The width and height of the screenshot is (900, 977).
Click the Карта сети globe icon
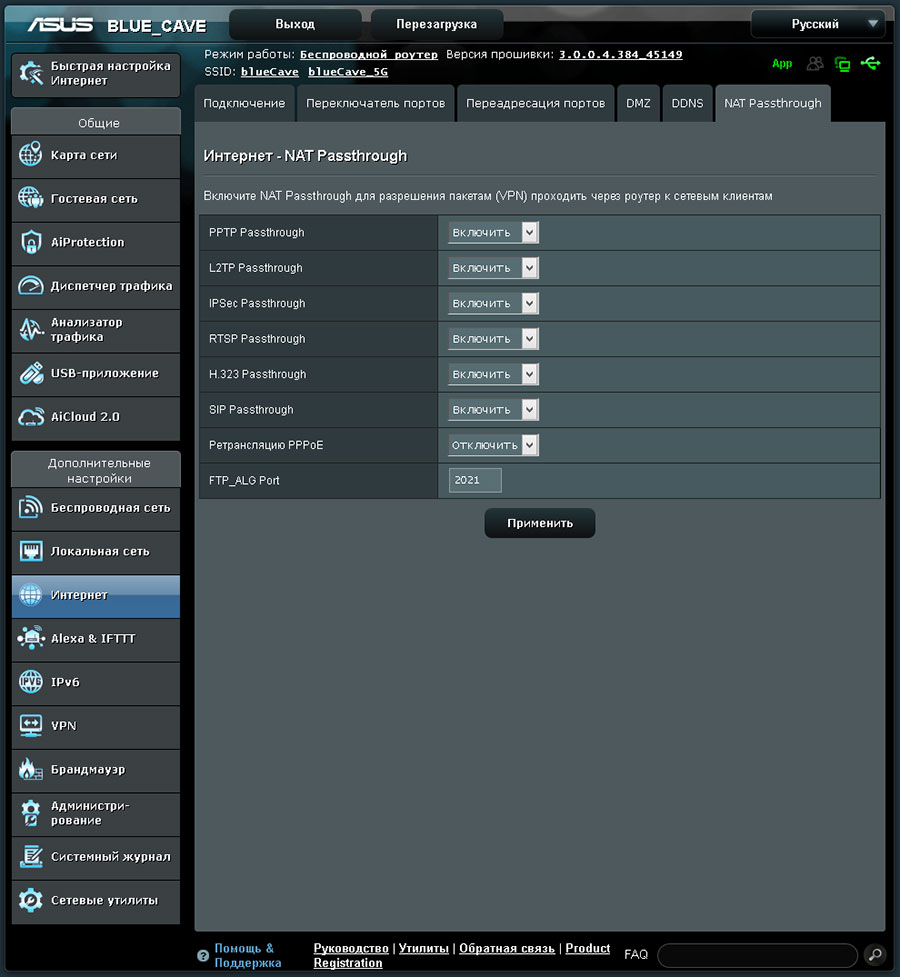(x=31, y=155)
